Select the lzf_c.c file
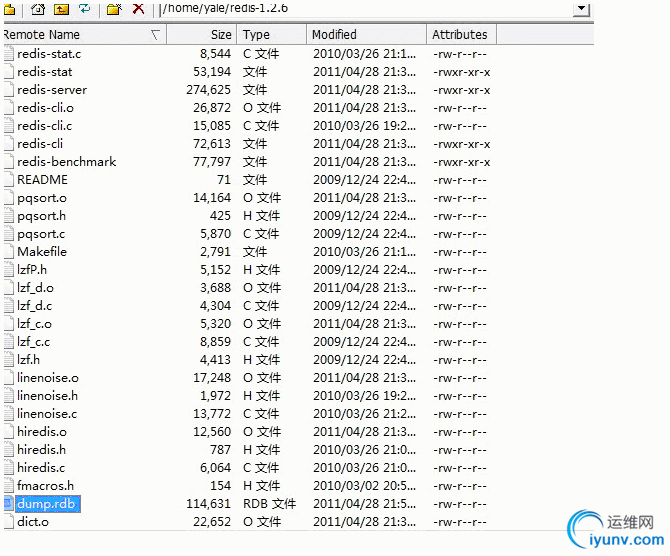Viewport: 670px width, 556px height. (34, 341)
